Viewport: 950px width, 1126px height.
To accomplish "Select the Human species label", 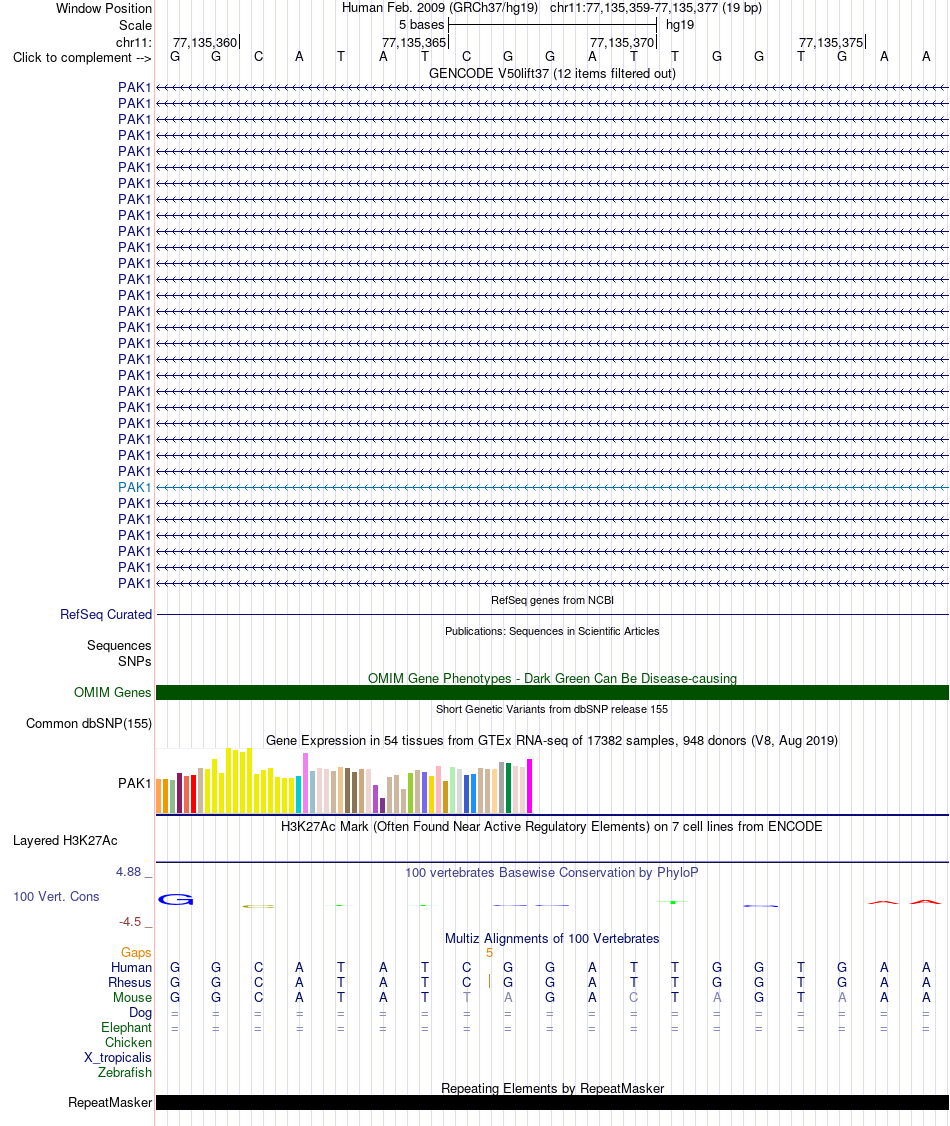I will point(131,967).
